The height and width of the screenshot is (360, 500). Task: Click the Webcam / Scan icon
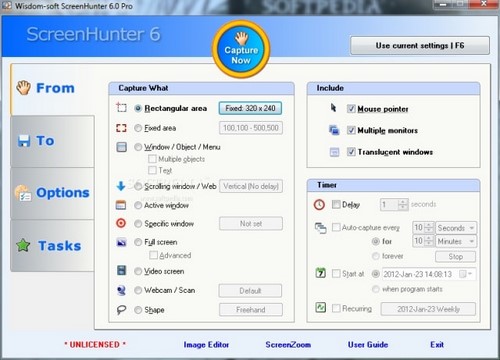point(121,290)
